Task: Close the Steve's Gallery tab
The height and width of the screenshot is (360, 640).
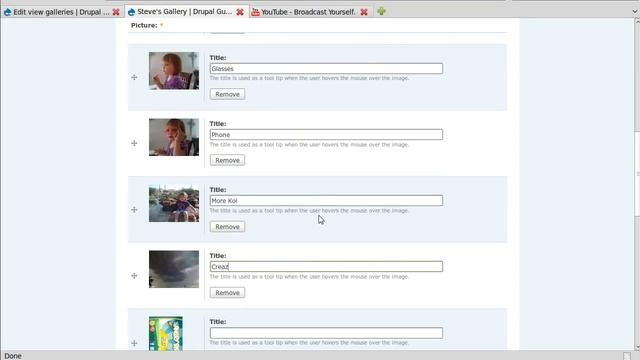Action: pyautogui.click(x=240, y=12)
